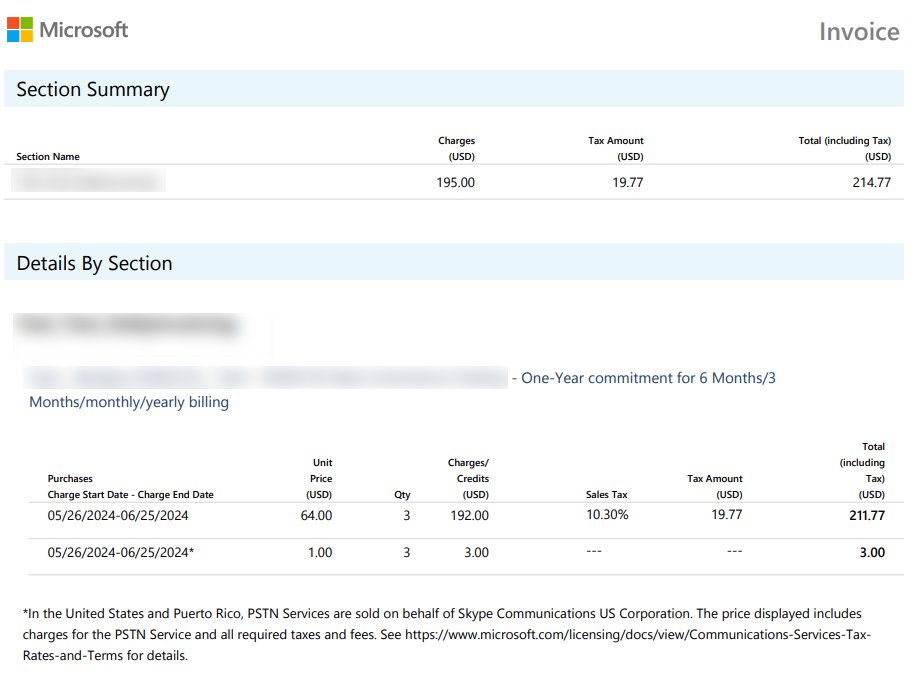Click the 'Rates-and-Terms for details.' line
Viewport: 912px width, 673px height.
(x=105, y=656)
